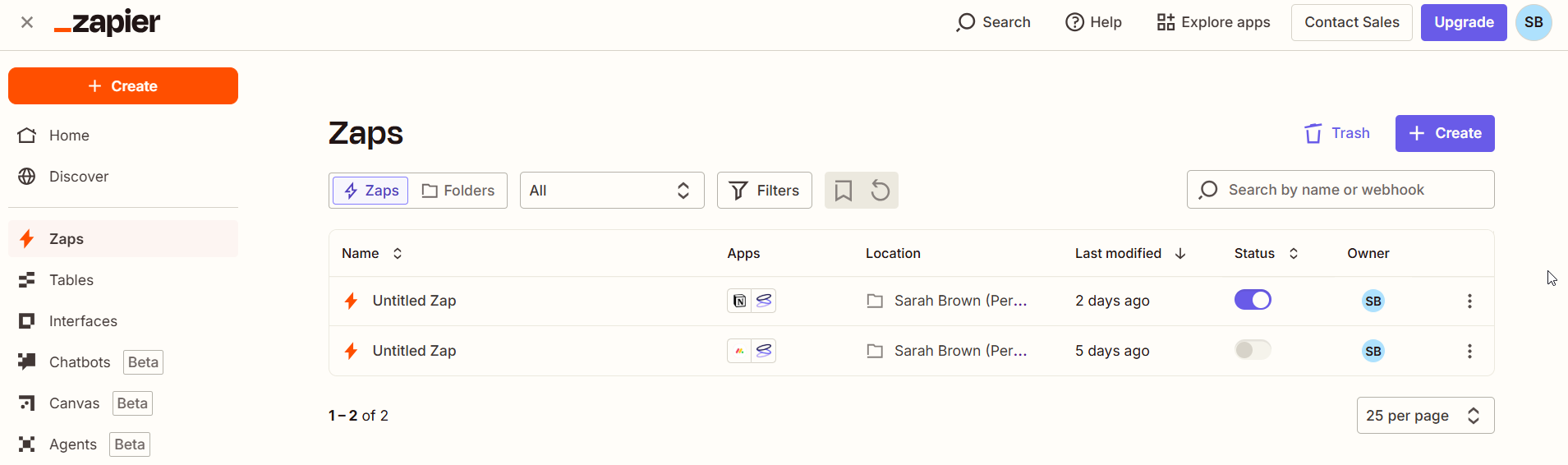Open the SB account avatar menu

(x=1534, y=22)
